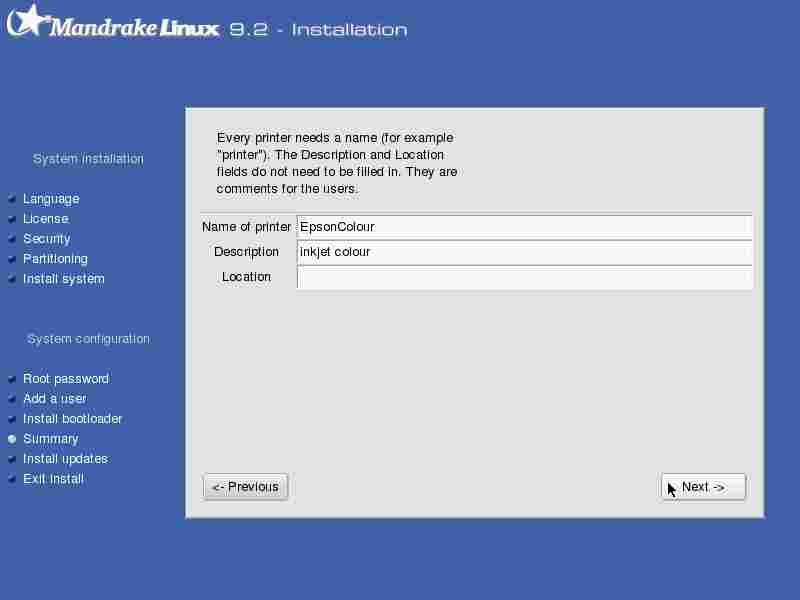Click into the empty Location field
Screen dimensions: 800x600
[x=524, y=278]
